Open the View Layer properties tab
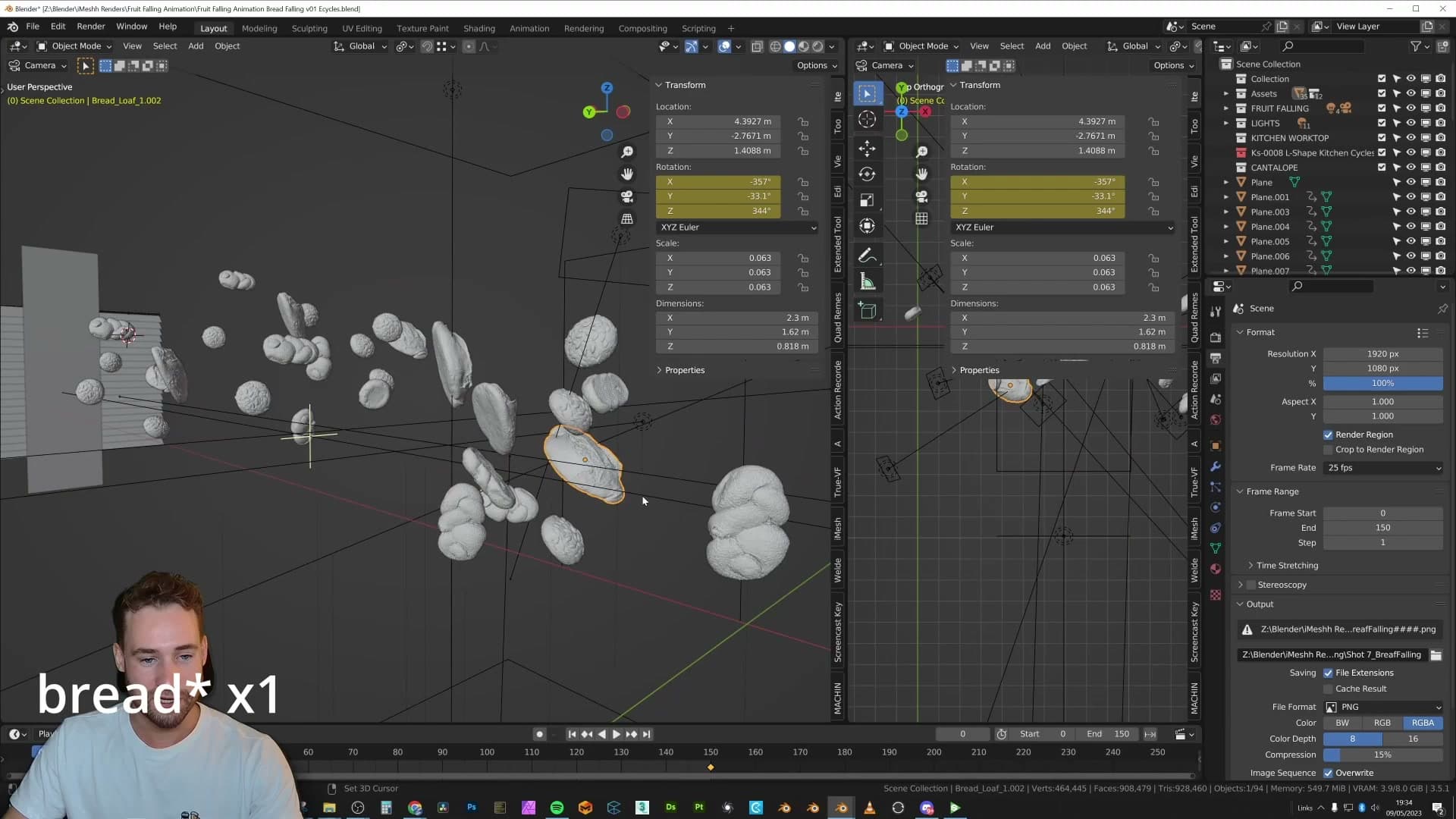Screen dimensions: 1456x819 1216,378
